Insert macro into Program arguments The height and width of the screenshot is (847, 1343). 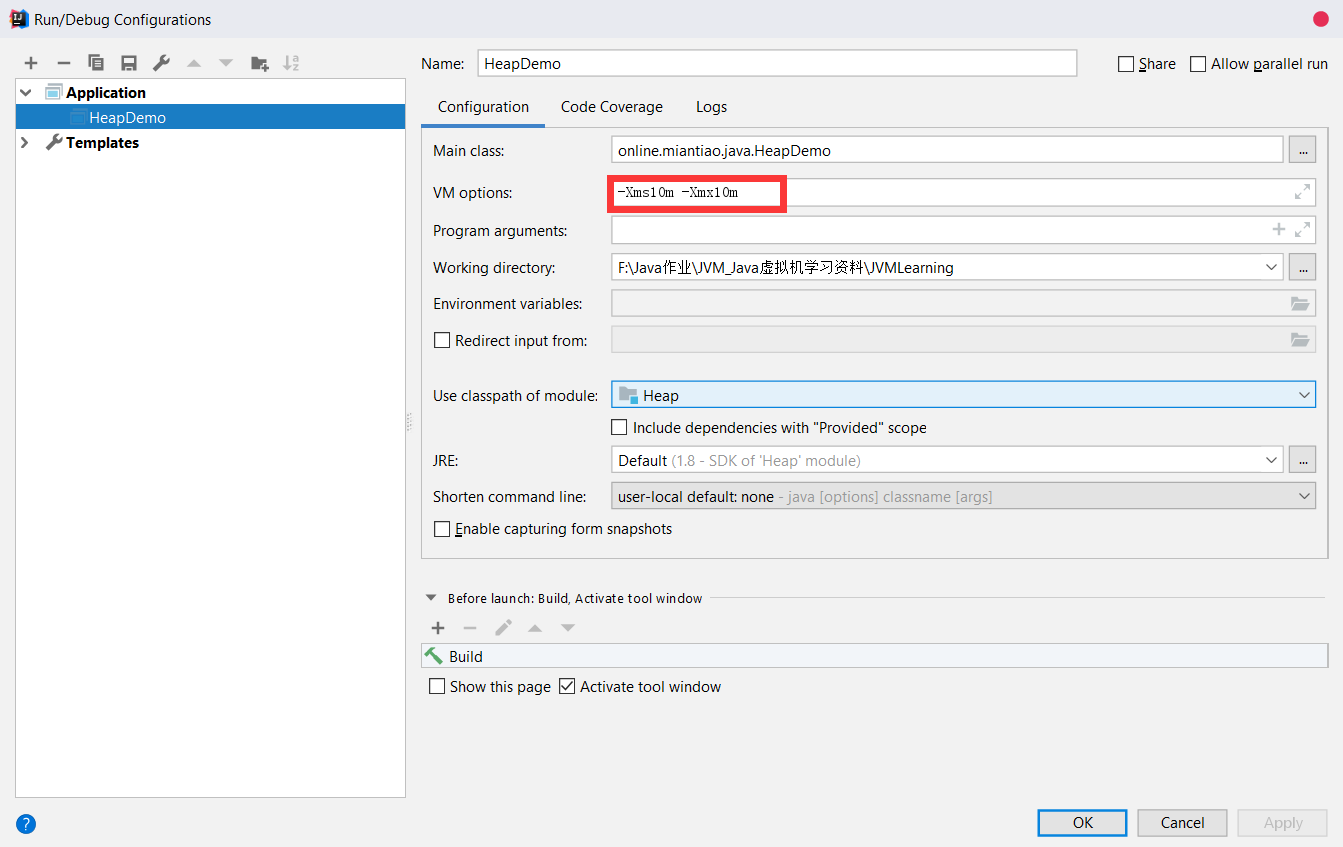pos(1278,230)
